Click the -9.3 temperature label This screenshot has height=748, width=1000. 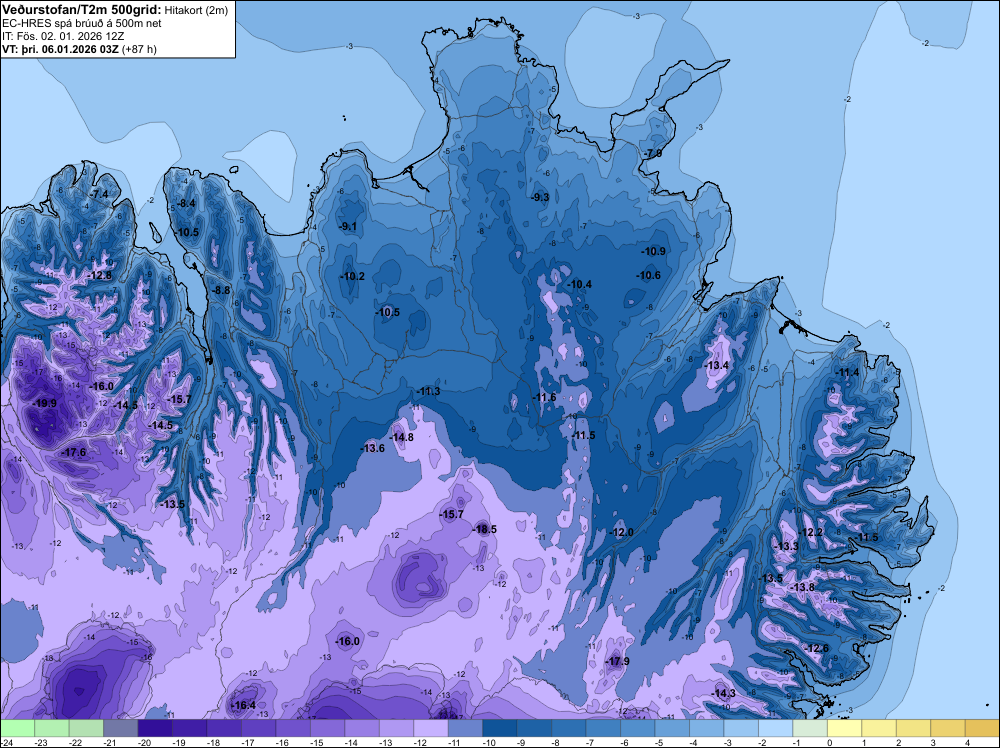(540, 197)
